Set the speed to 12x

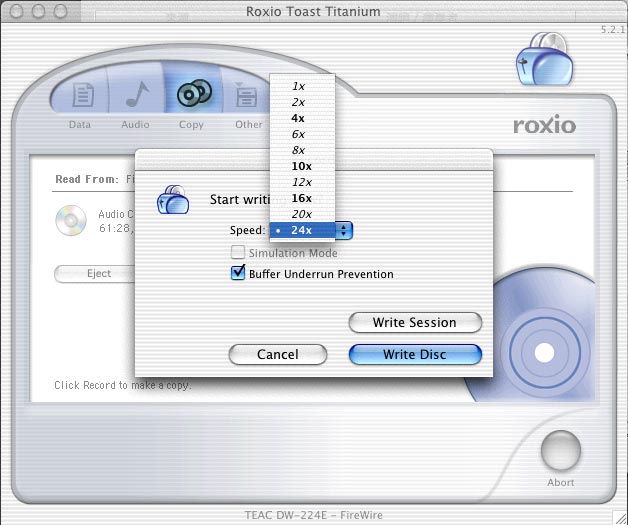tap(302, 182)
